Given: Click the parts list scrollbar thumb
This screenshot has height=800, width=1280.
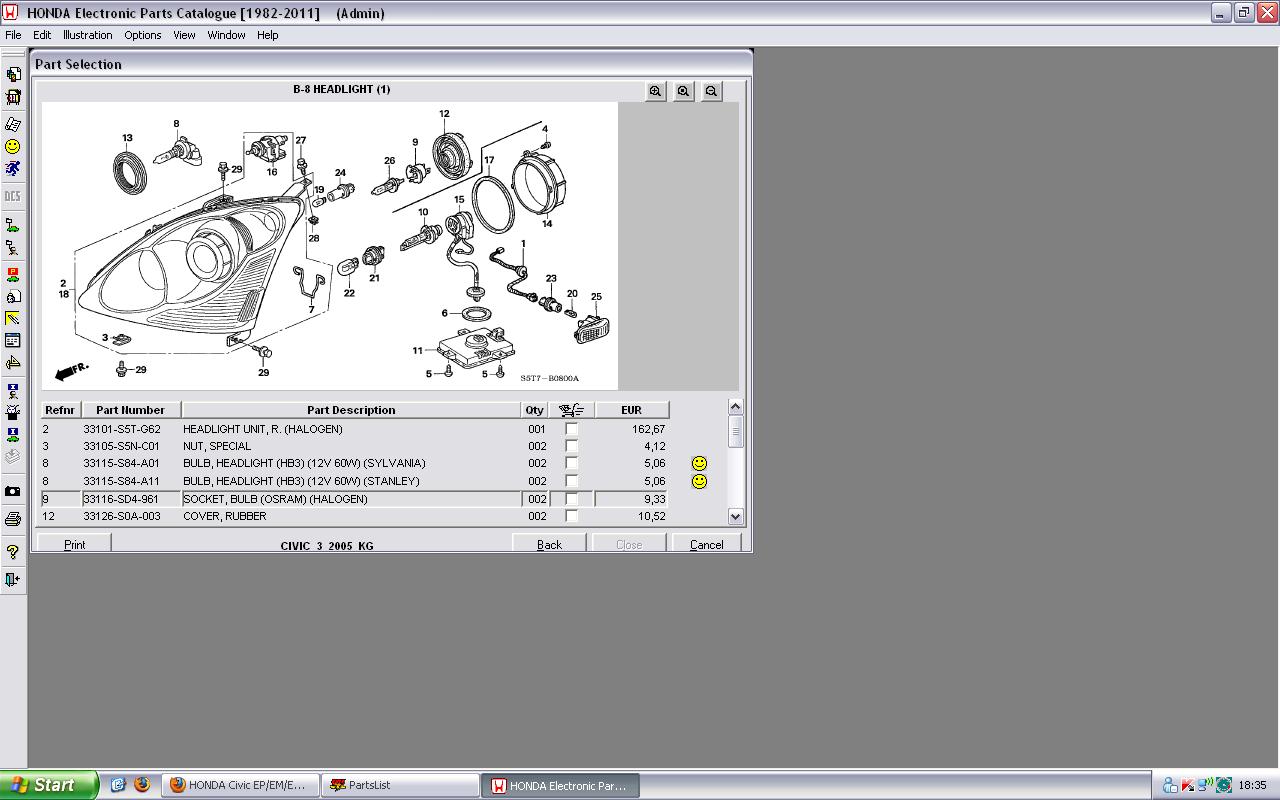Looking at the screenshot, I should tap(736, 431).
